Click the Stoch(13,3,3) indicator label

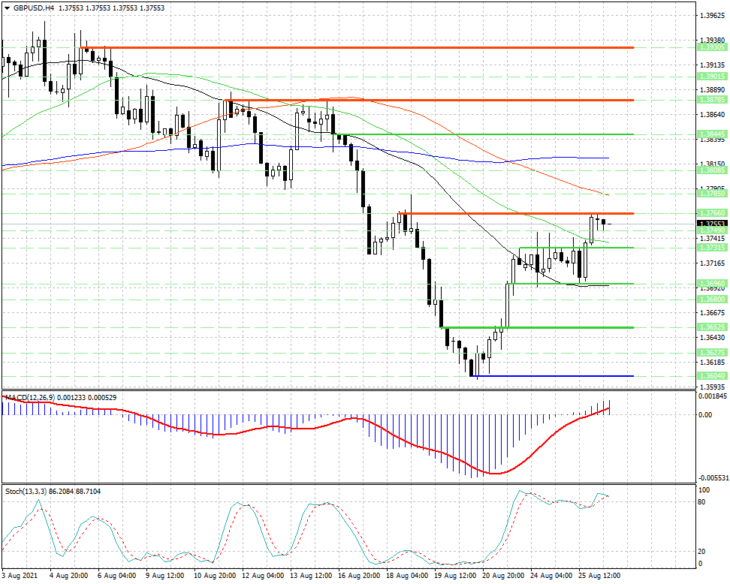[x=26, y=491]
